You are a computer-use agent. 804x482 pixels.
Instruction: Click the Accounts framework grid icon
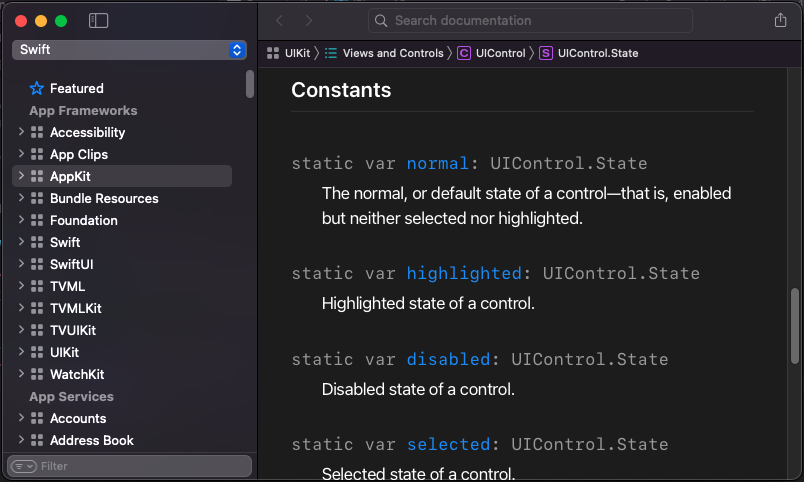37,418
